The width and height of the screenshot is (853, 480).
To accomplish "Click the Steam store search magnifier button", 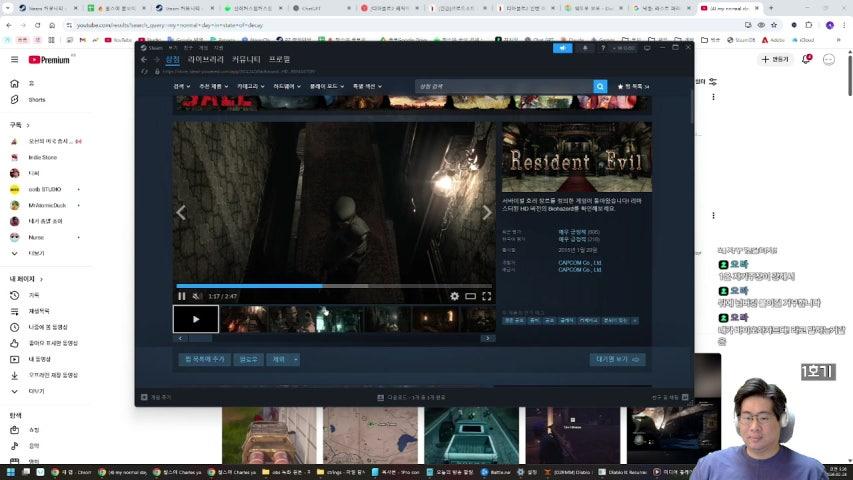I will pos(600,87).
